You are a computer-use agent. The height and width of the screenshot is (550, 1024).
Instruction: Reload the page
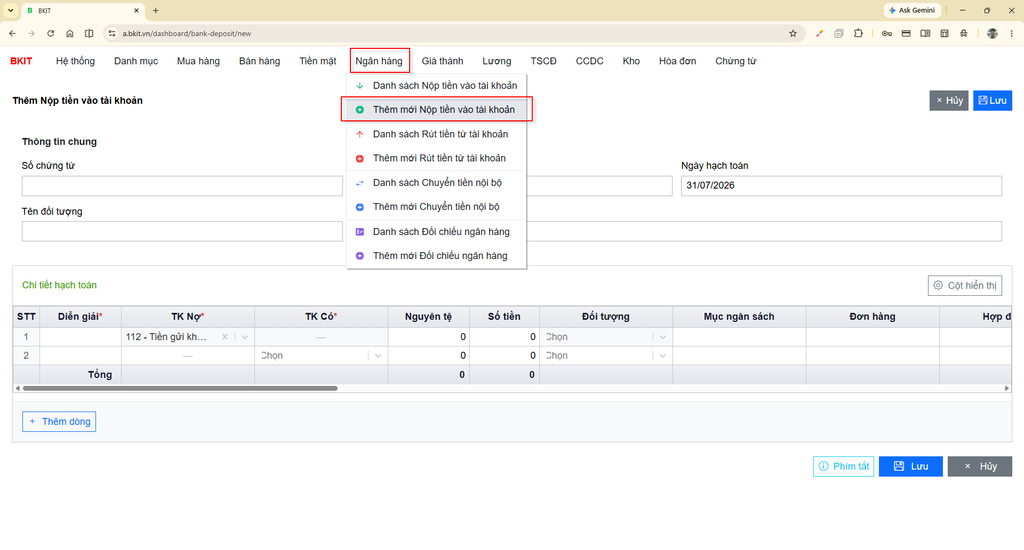point(50,33)
